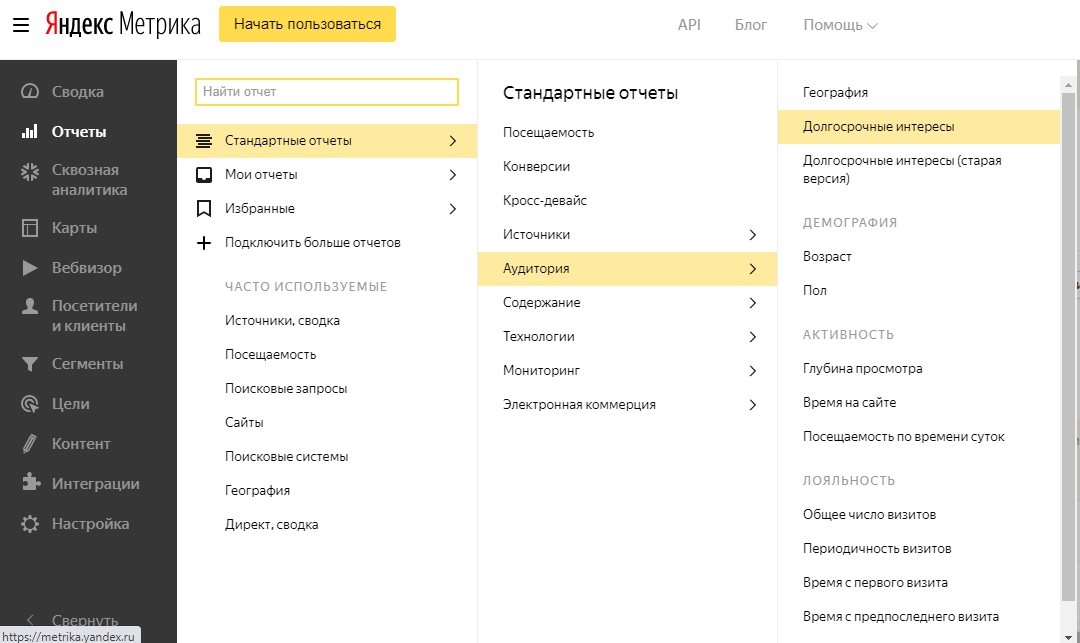Go to Вебвизор section

click(x=87, y=268)
